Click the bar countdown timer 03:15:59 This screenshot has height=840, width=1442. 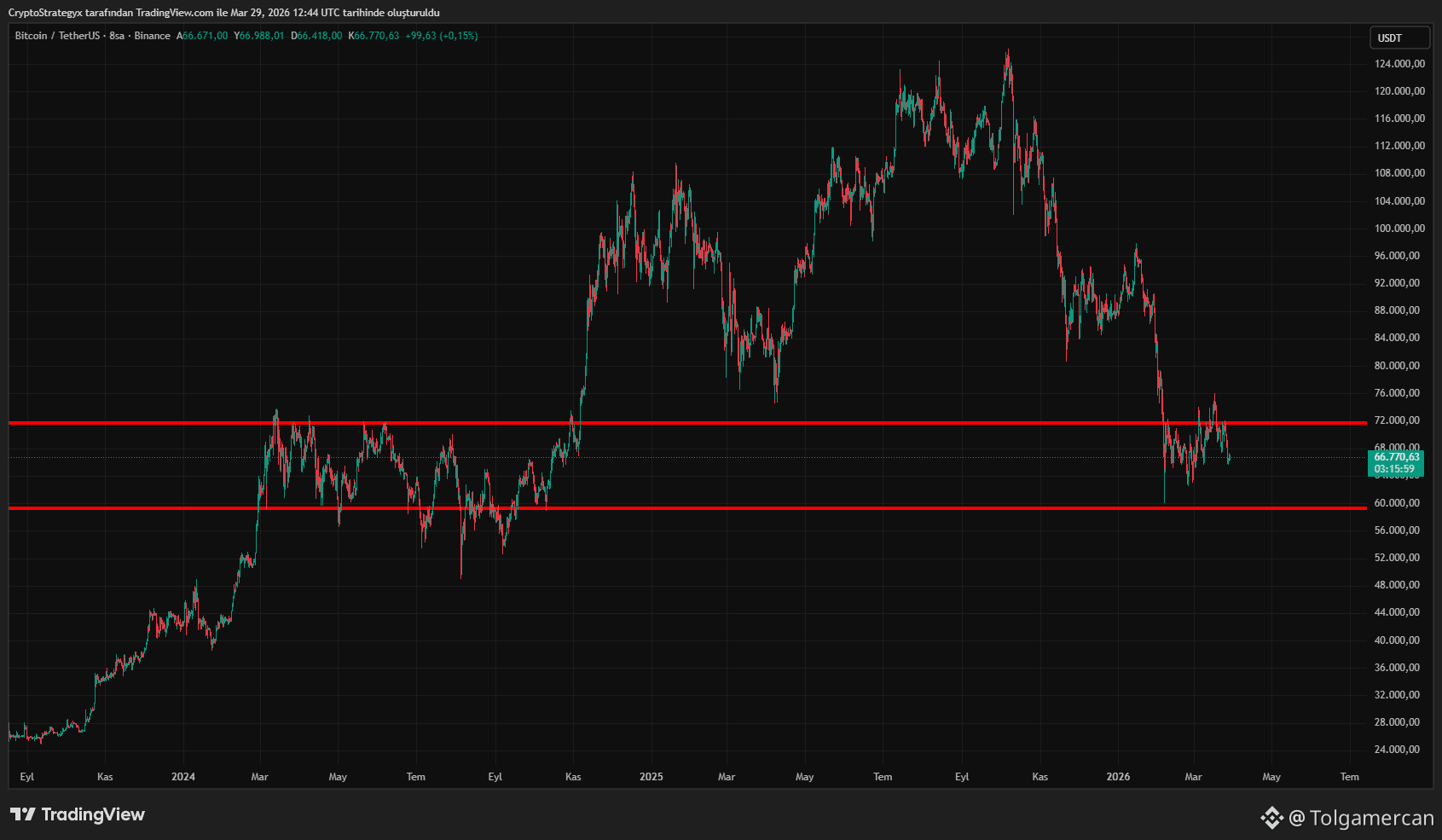(x=1394, y=469)
